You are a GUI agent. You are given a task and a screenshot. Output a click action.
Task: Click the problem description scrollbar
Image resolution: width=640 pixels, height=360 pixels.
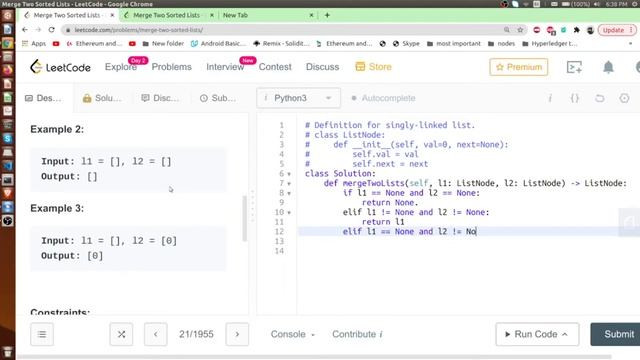pyautogui.click(x=244, y=218)
